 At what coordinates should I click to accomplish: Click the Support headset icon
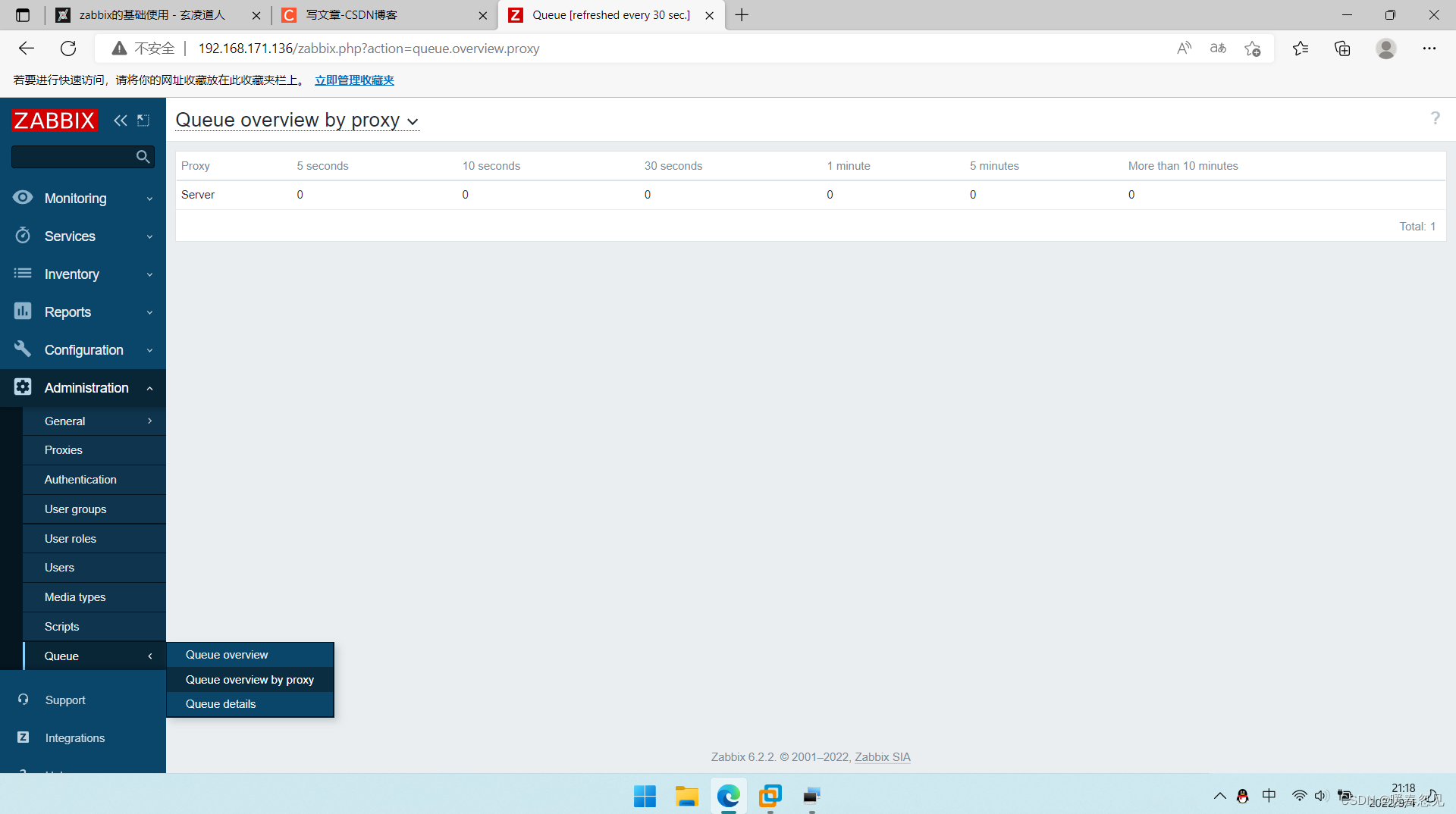click(24, 700)
